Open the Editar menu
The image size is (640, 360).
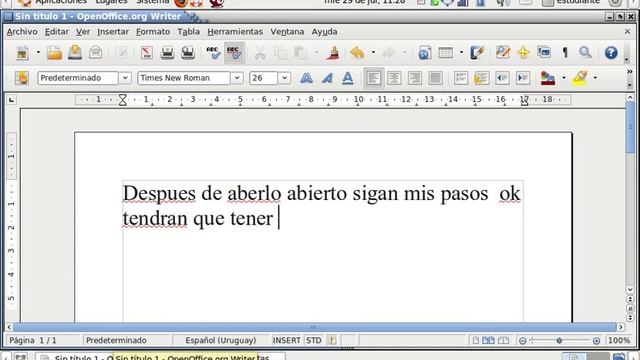tap(57, 31)
